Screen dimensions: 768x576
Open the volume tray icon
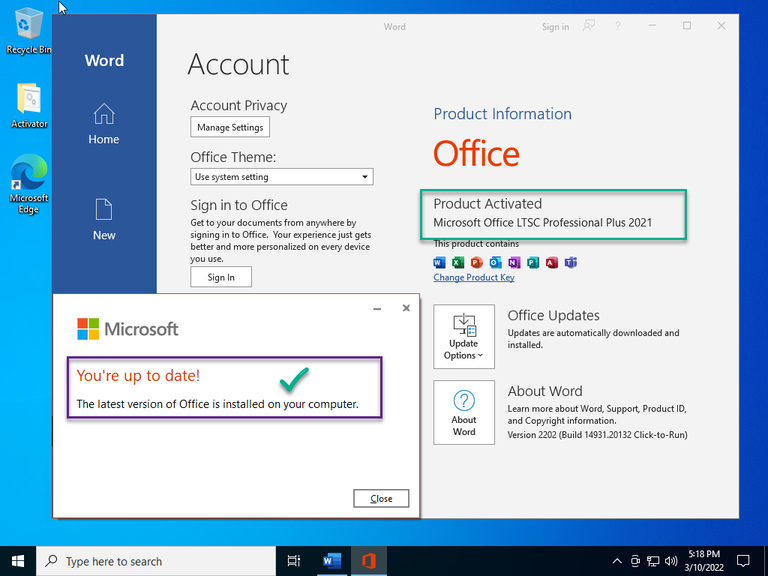coord(671,561)
